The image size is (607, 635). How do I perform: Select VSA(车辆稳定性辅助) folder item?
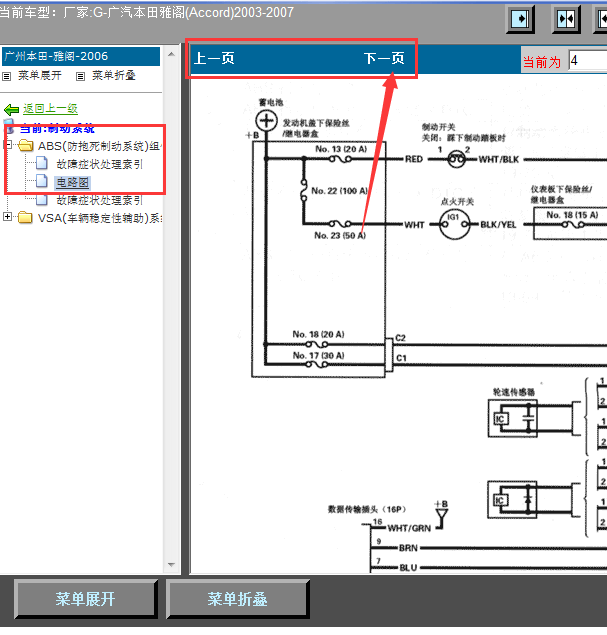(x=100, y=218)
